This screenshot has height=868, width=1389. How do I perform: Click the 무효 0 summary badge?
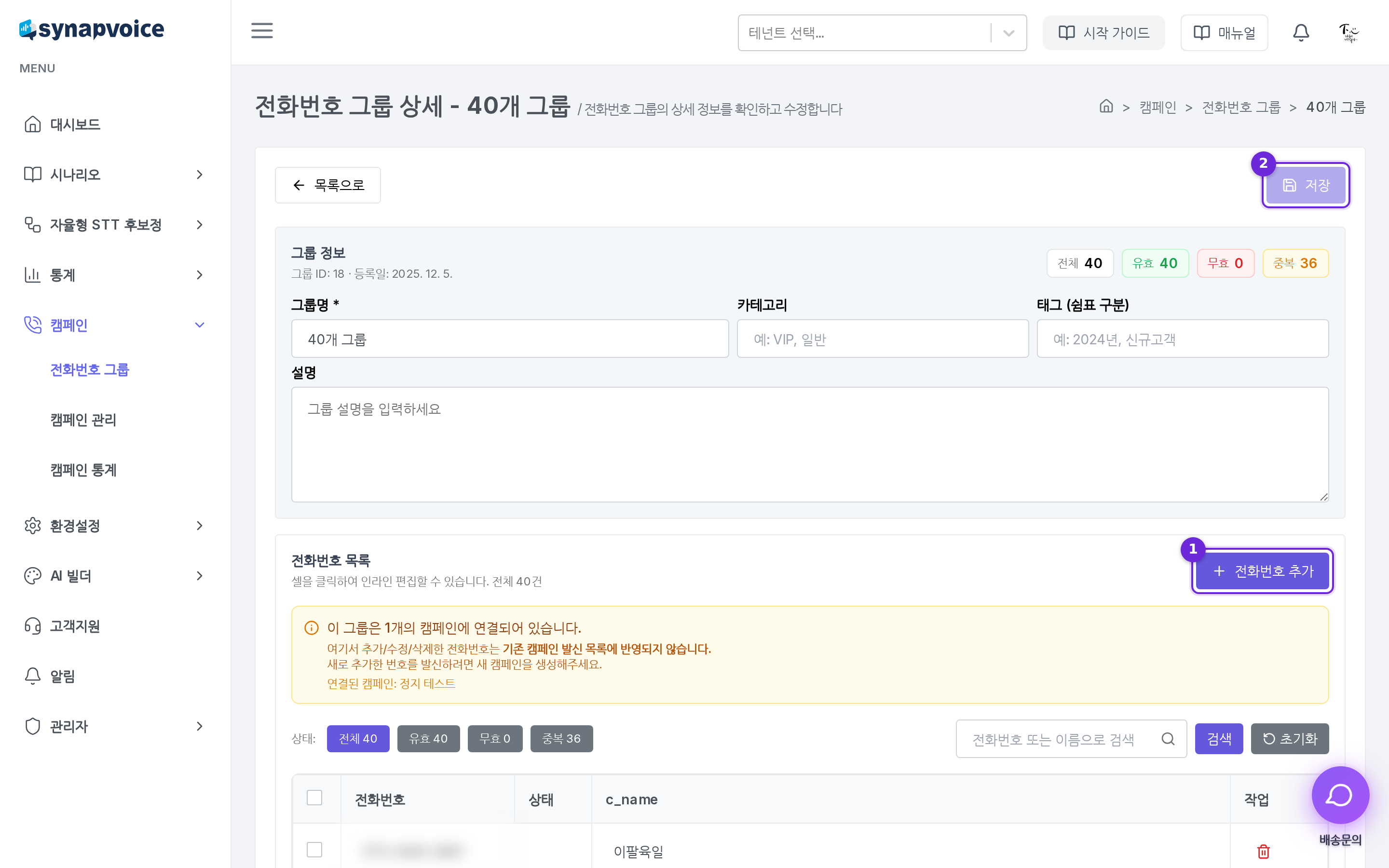click(x=1226, y=263)
